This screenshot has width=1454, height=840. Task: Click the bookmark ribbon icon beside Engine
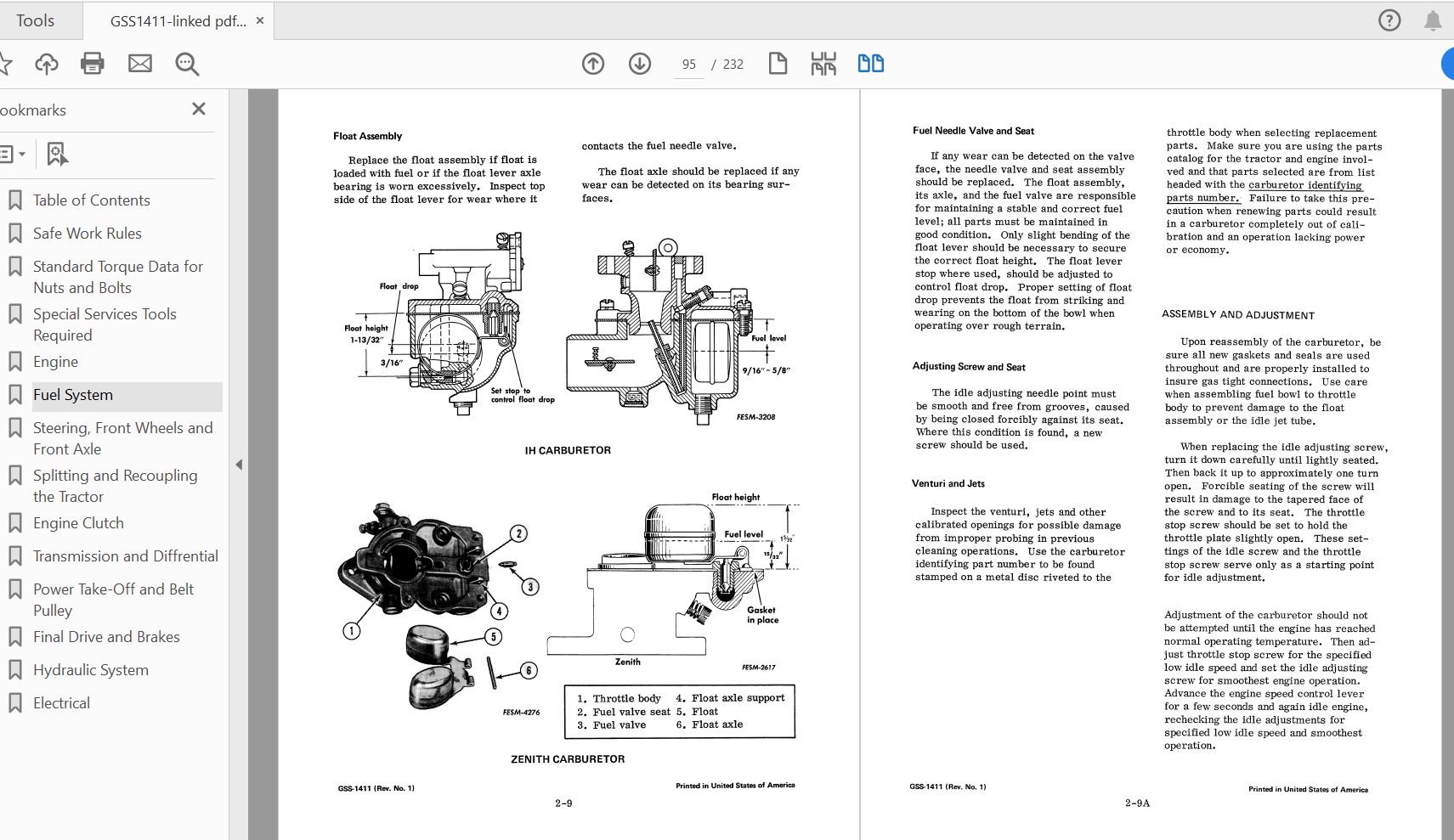14,362
